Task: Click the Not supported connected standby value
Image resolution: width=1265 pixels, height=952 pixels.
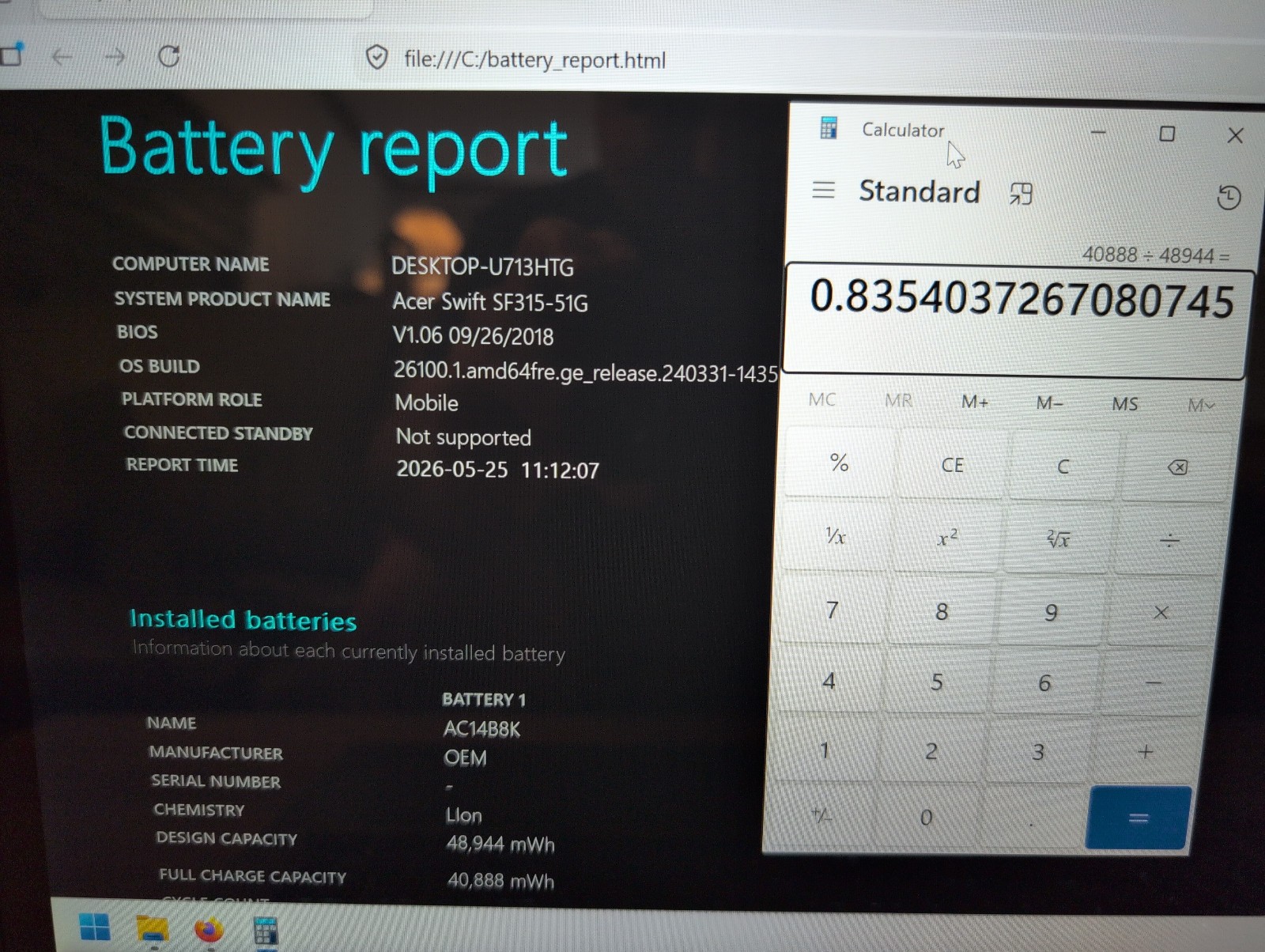Action: tap(463, 436)
